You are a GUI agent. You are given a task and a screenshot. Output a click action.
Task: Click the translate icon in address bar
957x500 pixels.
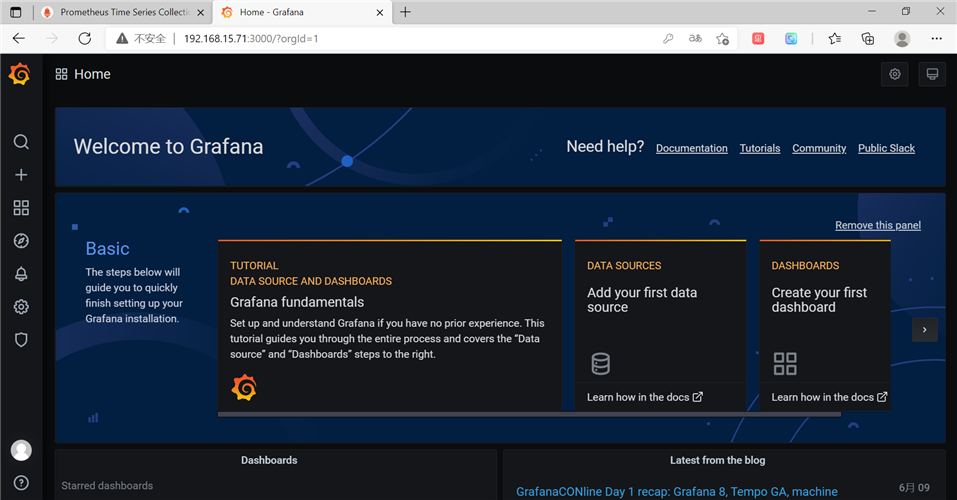tap(695, 38)
